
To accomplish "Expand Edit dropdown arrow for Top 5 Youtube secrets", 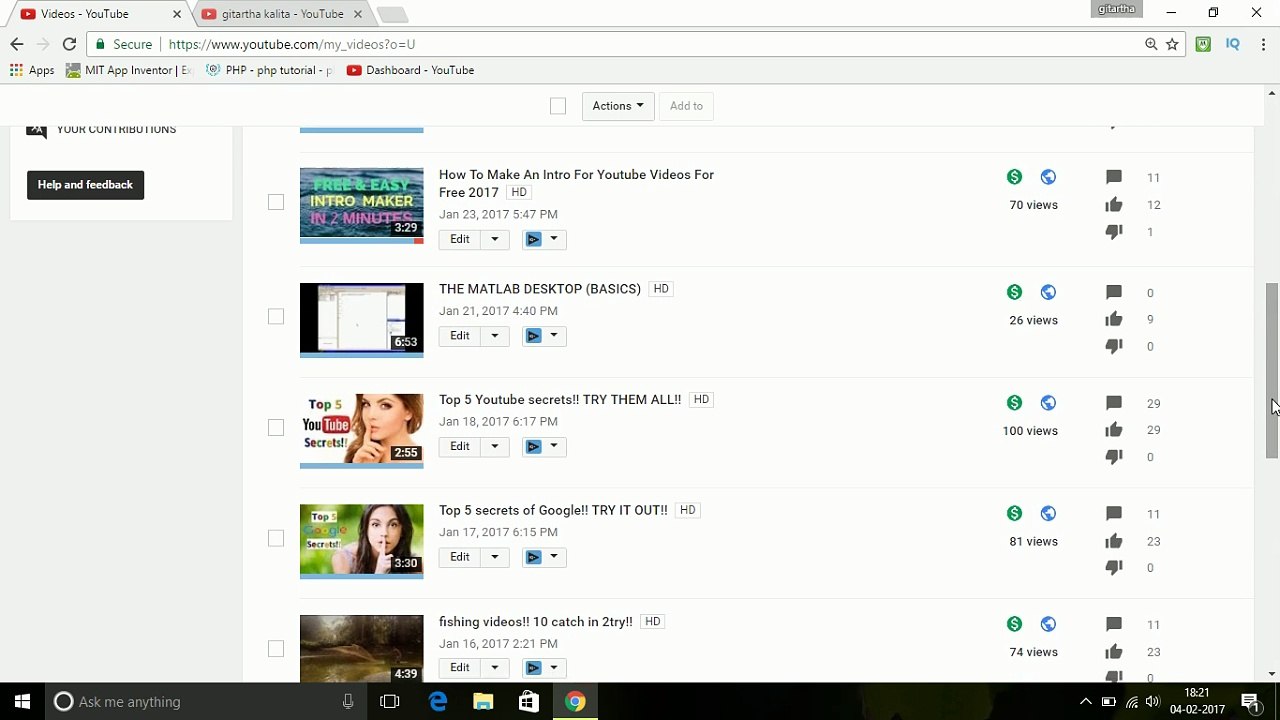I will pos(494,447).
